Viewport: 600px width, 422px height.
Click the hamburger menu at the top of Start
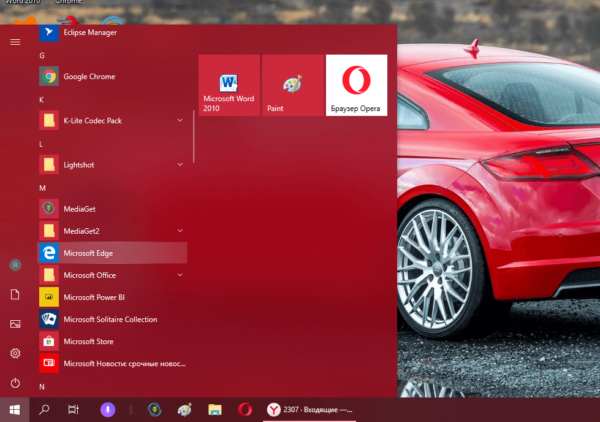point(15,42)
